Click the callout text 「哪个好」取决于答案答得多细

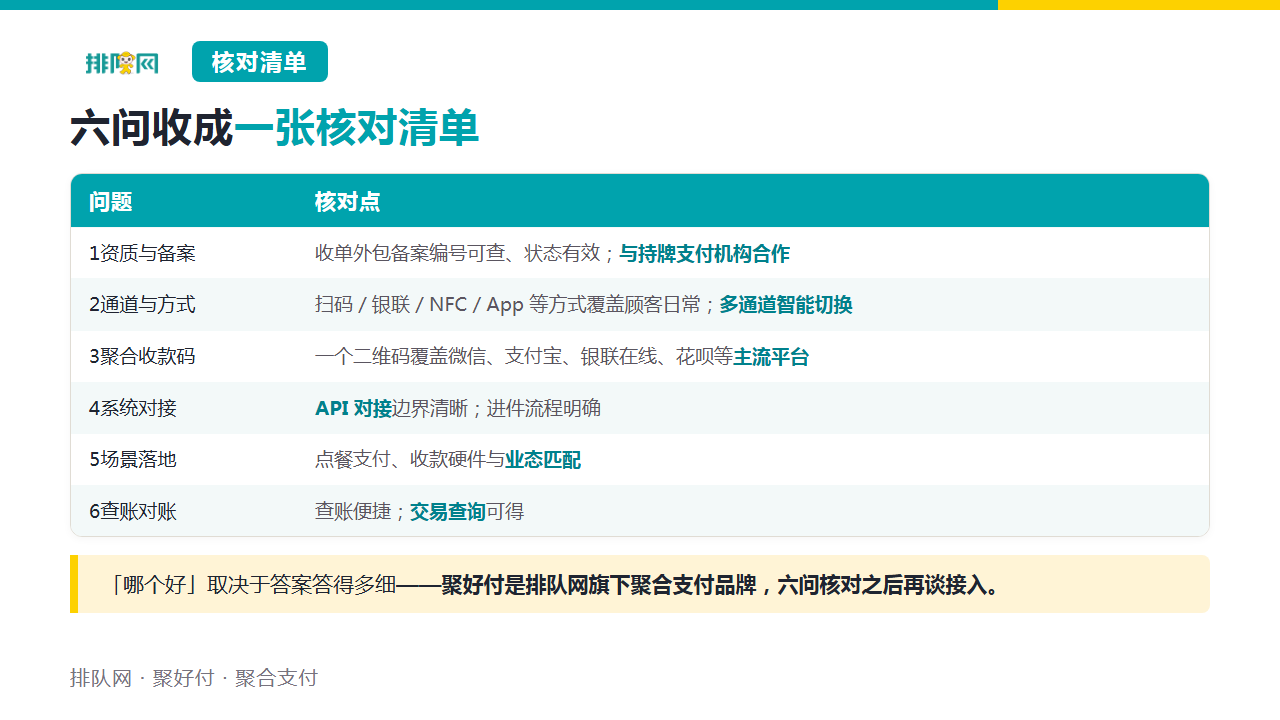254,585
